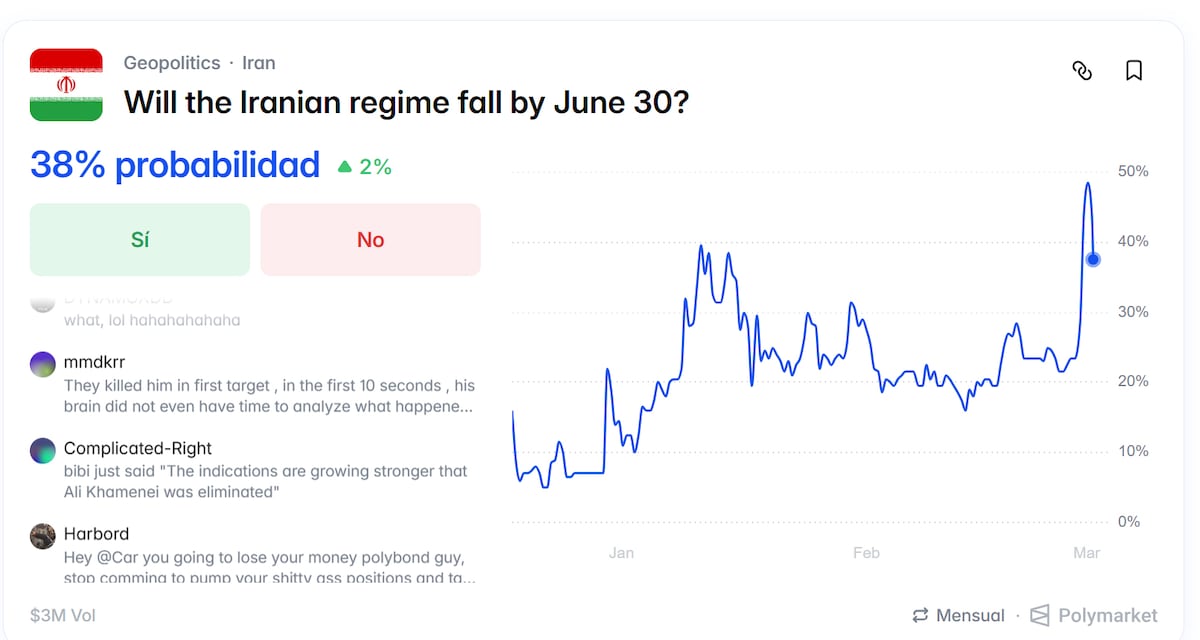Click the Polymarket logo icon
This screenshot has height=640, width=1200.
click(1040, 615)
